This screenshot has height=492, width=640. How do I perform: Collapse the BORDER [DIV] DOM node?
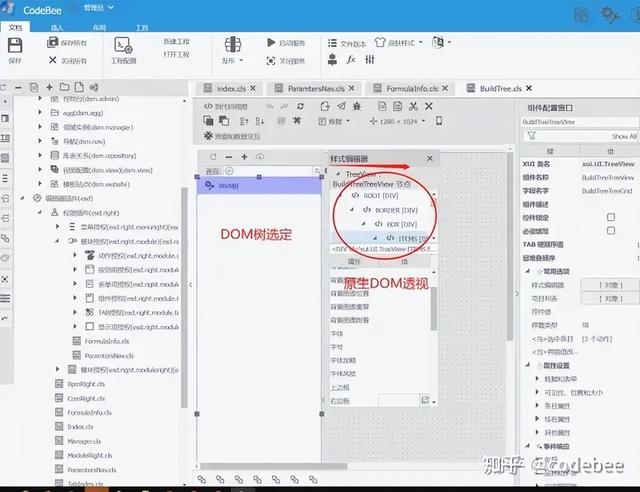click(x=352, y=210)
